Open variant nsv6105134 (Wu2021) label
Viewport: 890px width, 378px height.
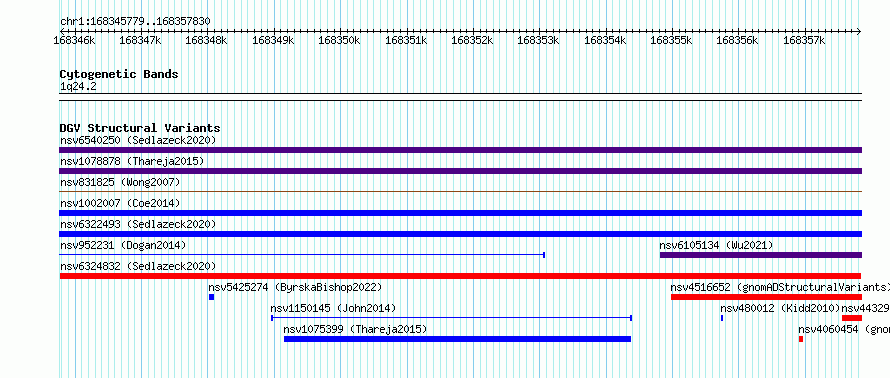coord(716,245)
